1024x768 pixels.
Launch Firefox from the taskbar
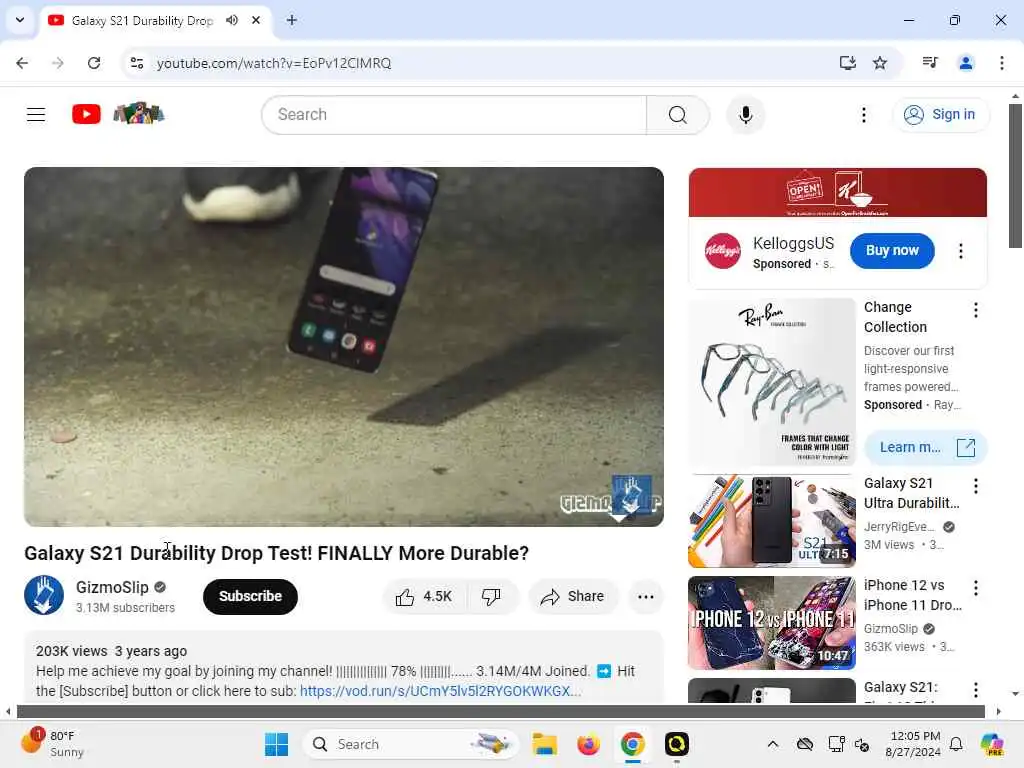pos(588,744)
